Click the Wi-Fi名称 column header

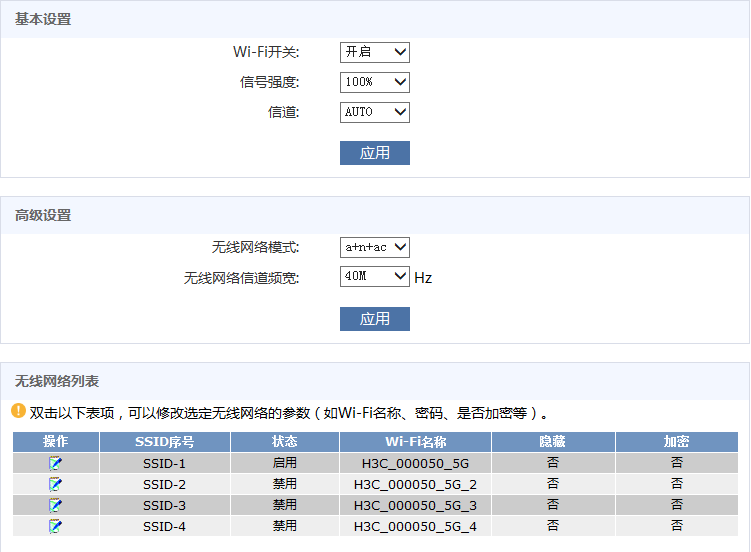point(415,442)
